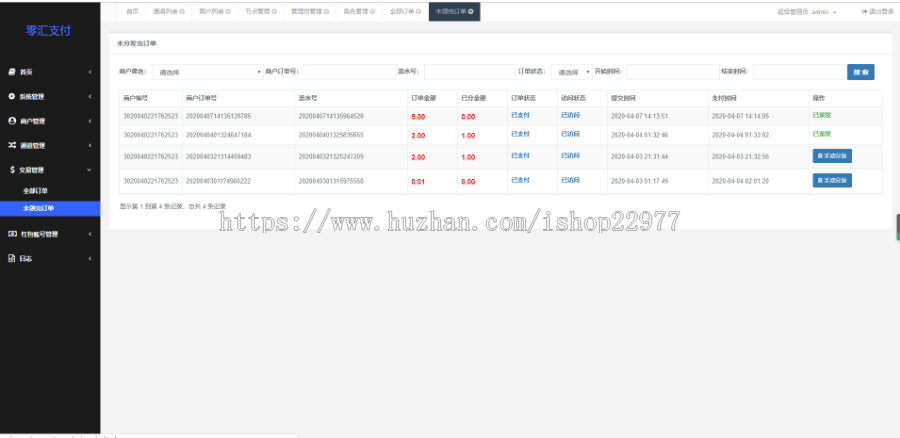Viewport: 900px width, 438px height.
Task: Click the 红包账号管理 money icon
Action: click(11, 234)
